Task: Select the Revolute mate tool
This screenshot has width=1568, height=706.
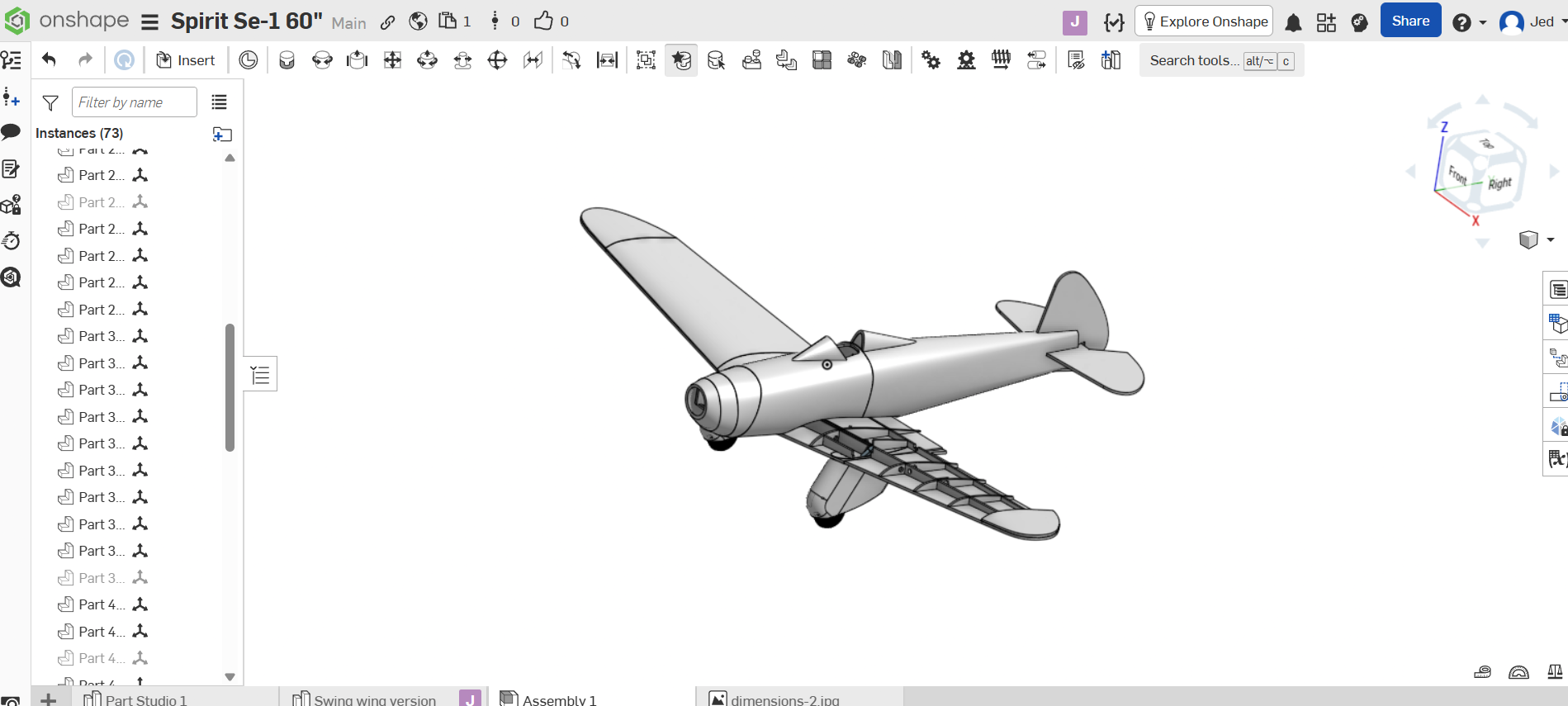Action: pos(322,60)
